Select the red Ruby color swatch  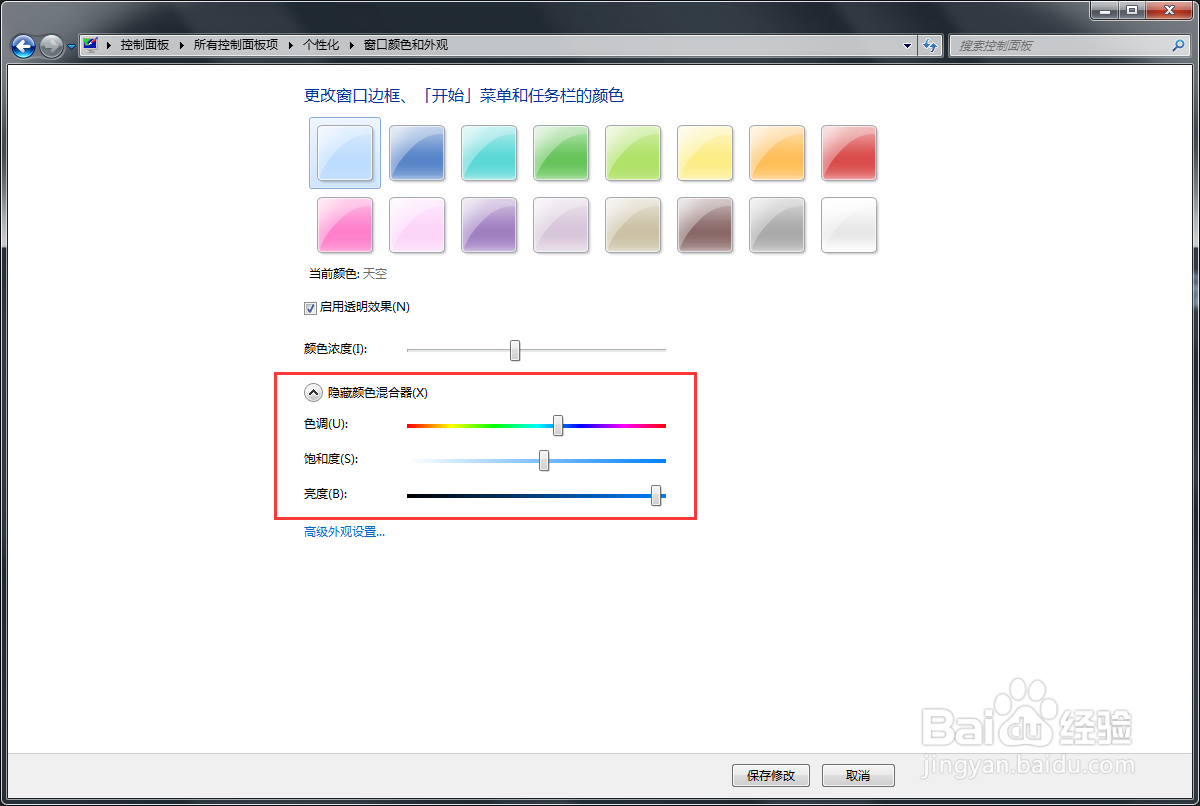[849, 153]
